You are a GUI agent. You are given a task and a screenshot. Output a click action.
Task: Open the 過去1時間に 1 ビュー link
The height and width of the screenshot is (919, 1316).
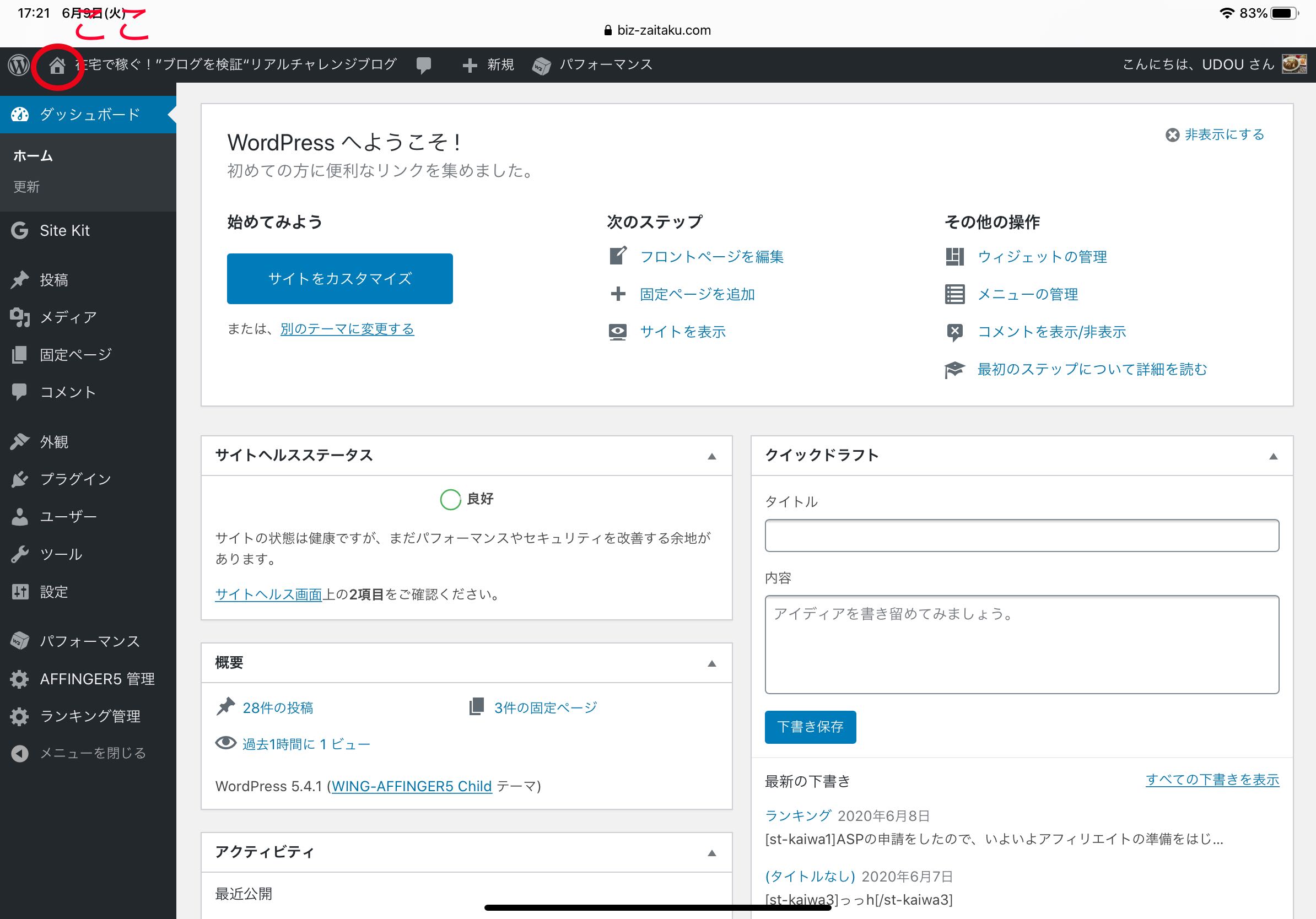306,744
